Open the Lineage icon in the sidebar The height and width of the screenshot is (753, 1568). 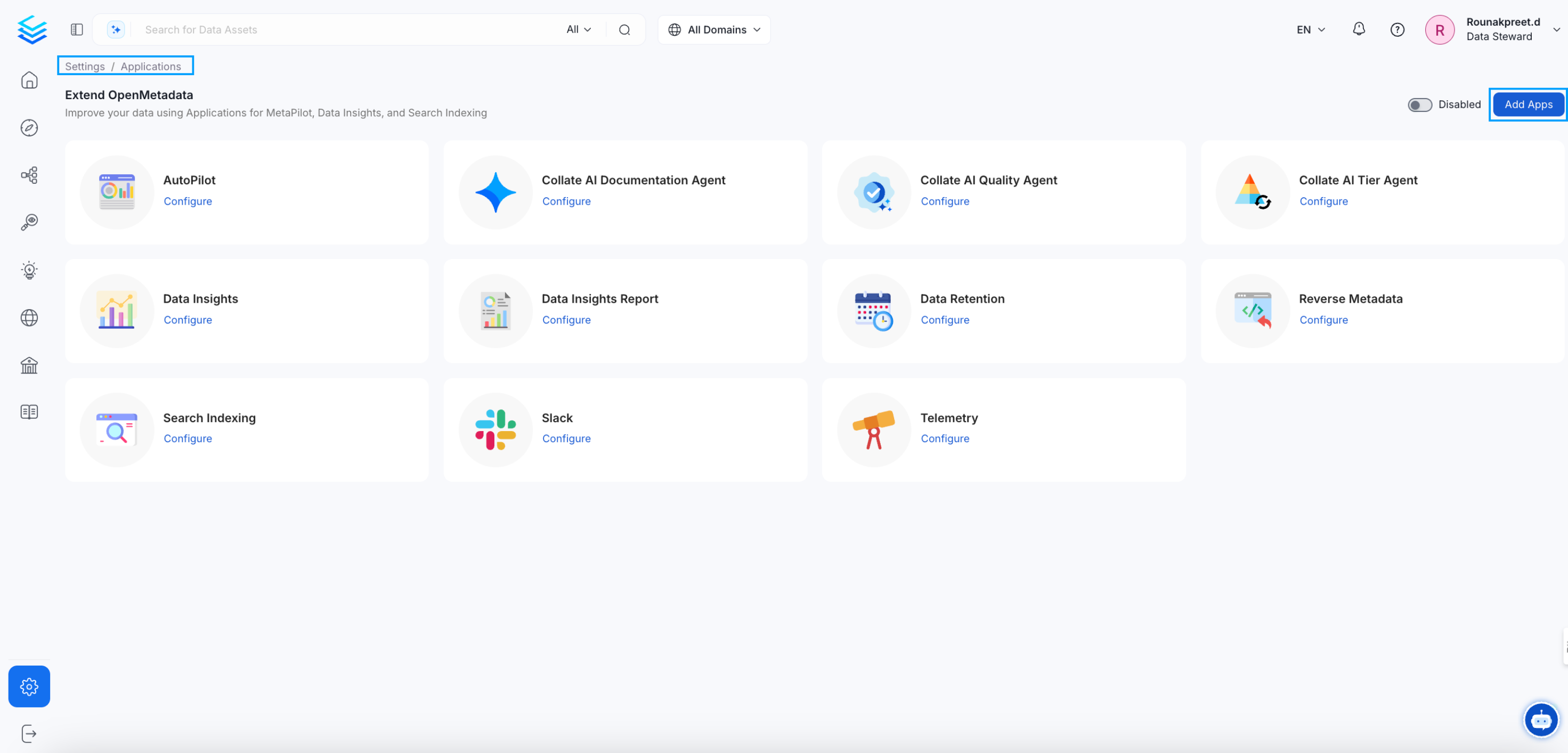(x=29, y=175)
